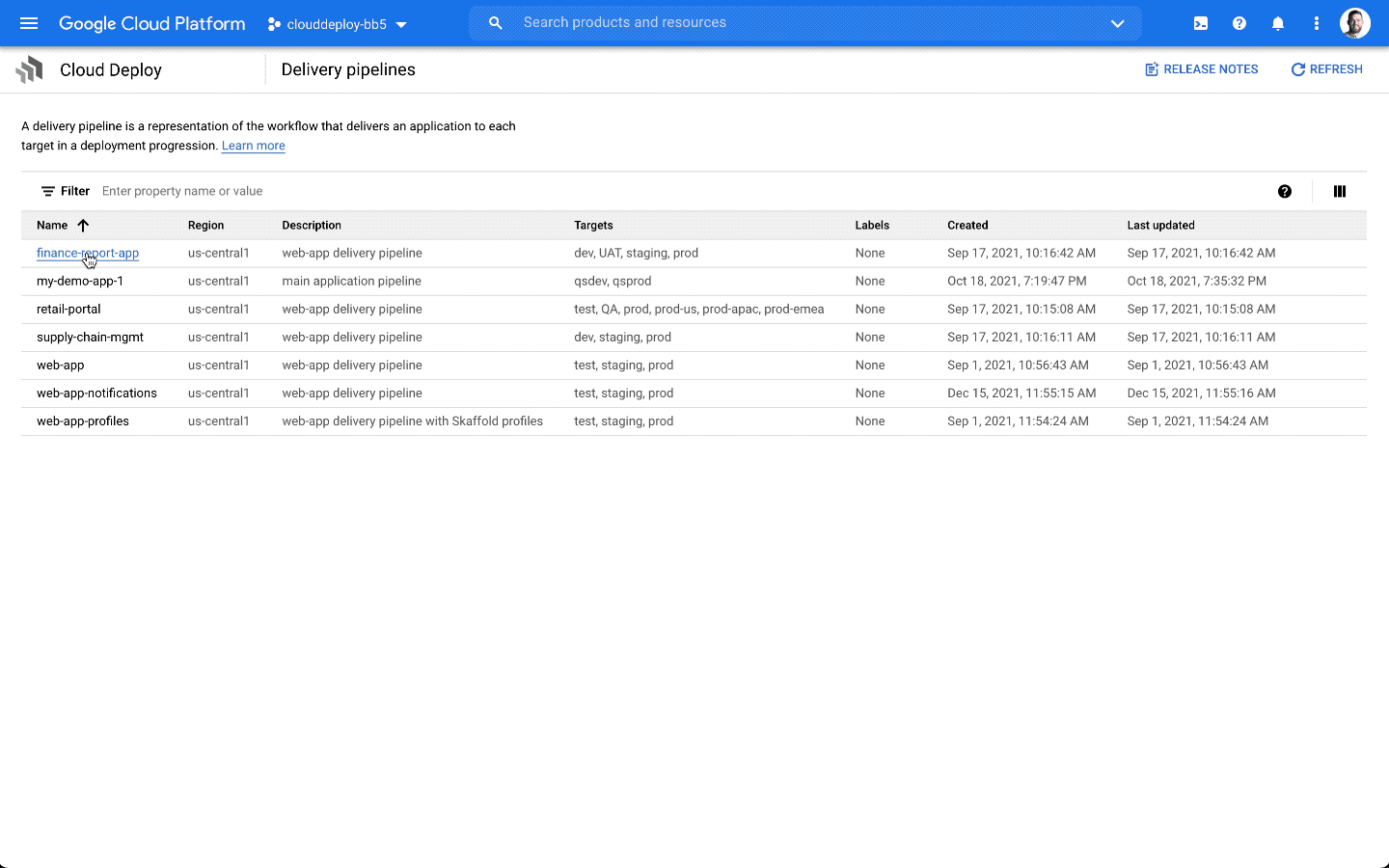
Task: Open the column display options icon
Action: click(1340, 191)
